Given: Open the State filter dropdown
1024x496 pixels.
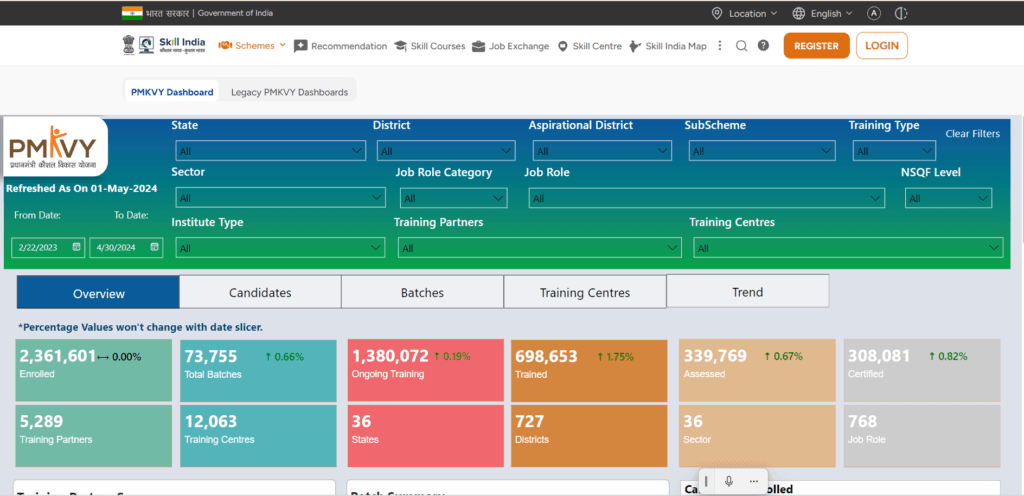Looking at the screenshot, I should click(270, 151).
